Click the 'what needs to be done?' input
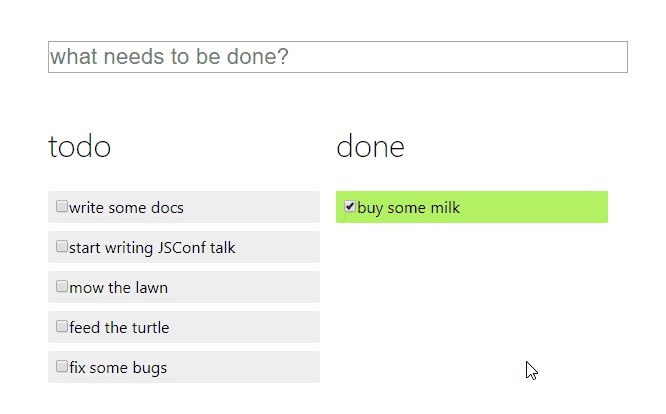 (x=337, y=57)
